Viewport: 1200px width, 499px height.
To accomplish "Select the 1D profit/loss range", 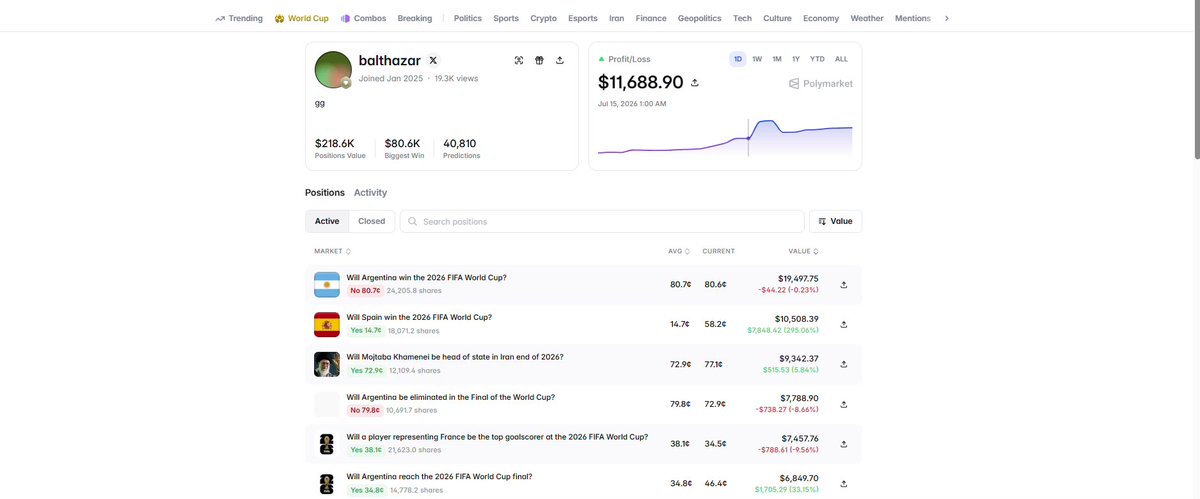I will point(738,59).
